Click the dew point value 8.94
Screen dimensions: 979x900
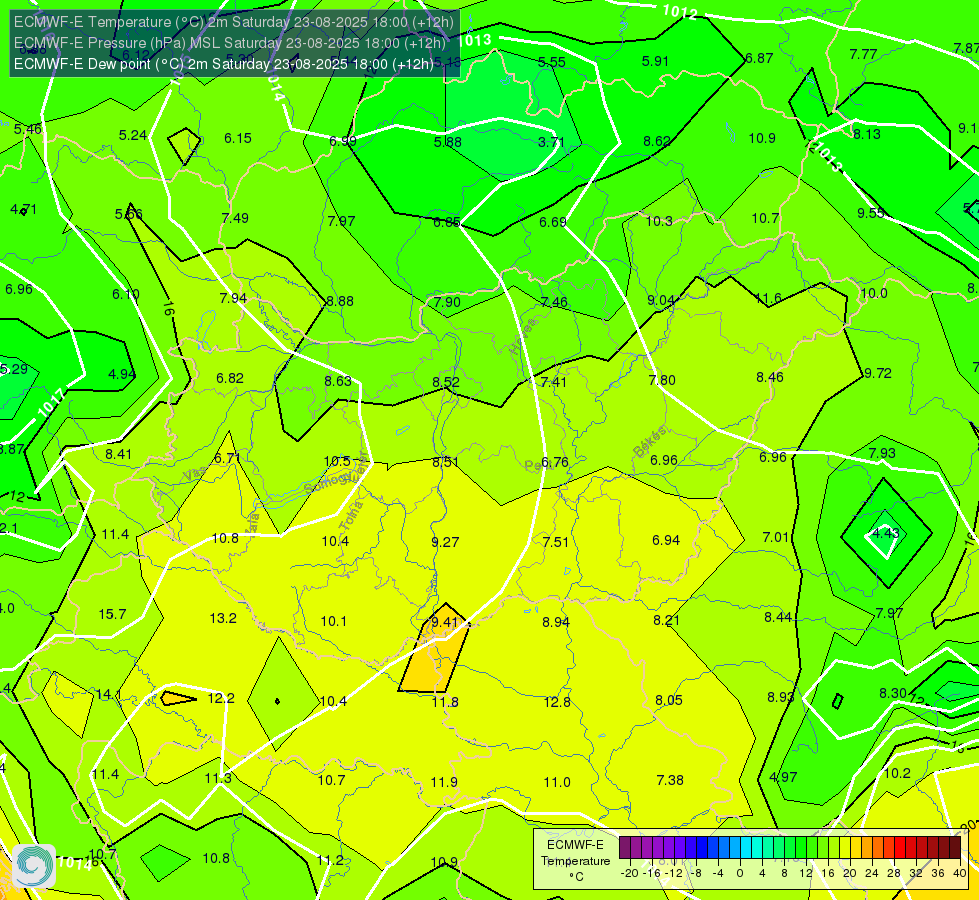[556, 621]
